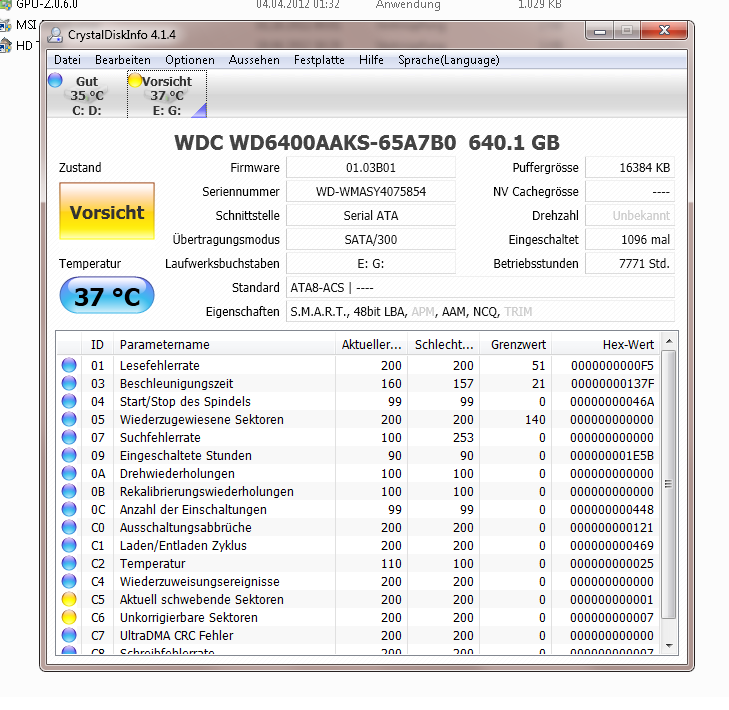Click the Laufwerksbuchstaben field E: G:
This screenshot has height=710, width=729.
click(371, 264)
